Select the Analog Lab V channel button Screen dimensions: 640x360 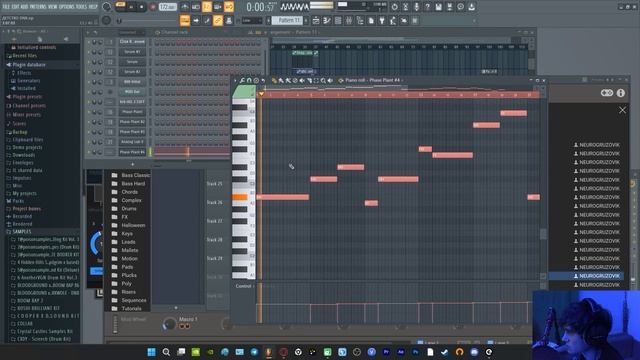(x=132, y=142)
